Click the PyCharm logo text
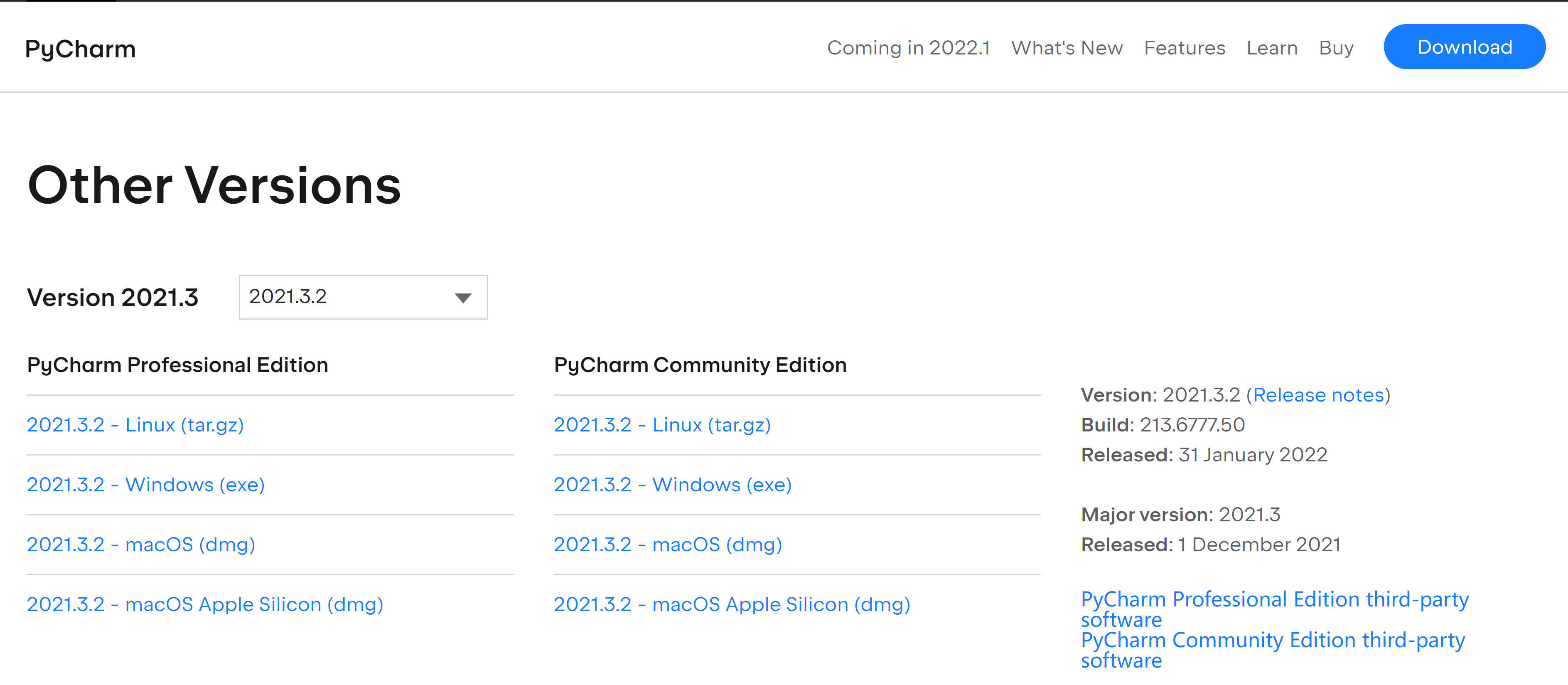 pos(80,49)
